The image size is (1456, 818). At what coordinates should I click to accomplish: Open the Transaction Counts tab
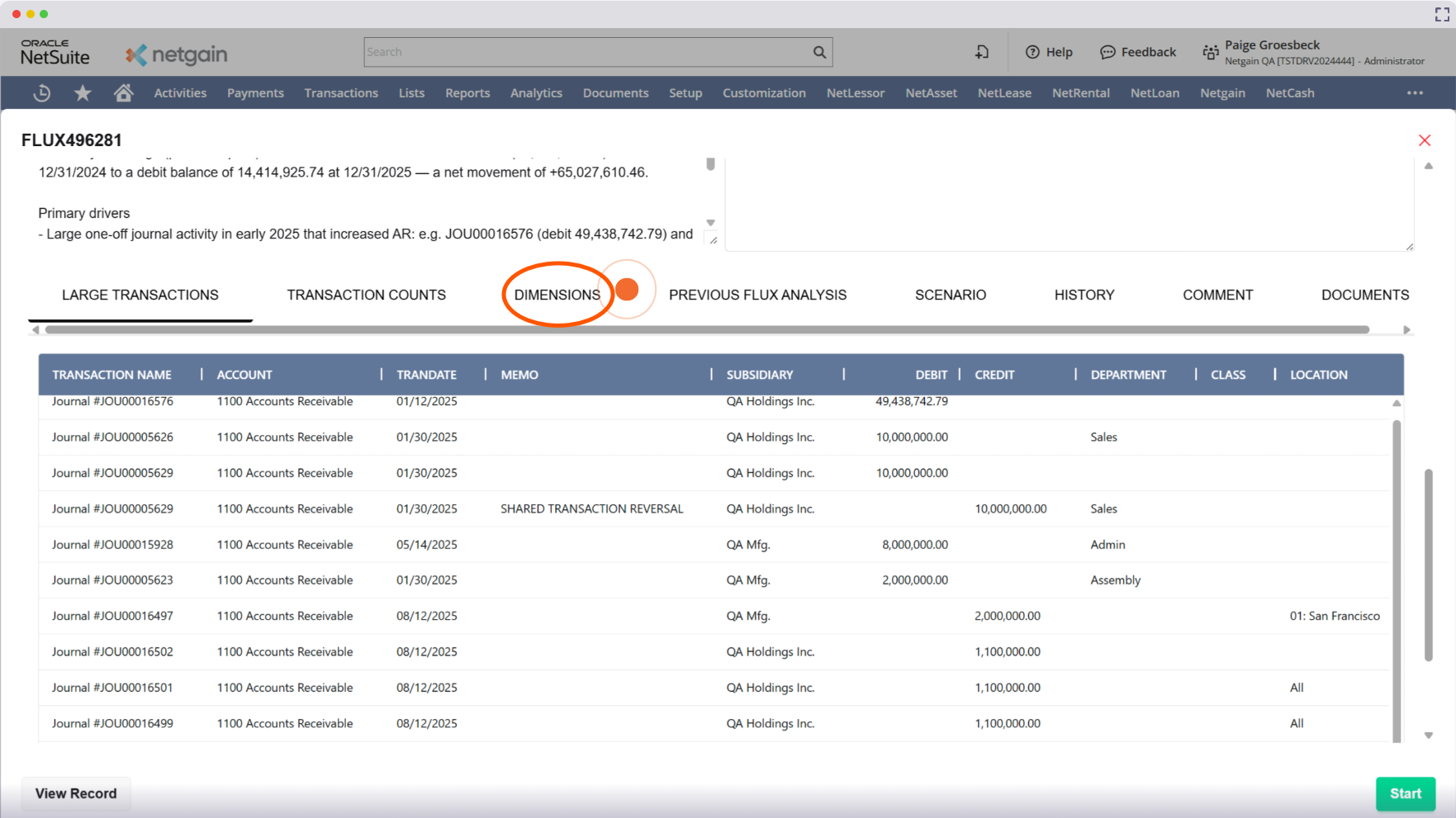pyautogui.click(x=366, y=295)
